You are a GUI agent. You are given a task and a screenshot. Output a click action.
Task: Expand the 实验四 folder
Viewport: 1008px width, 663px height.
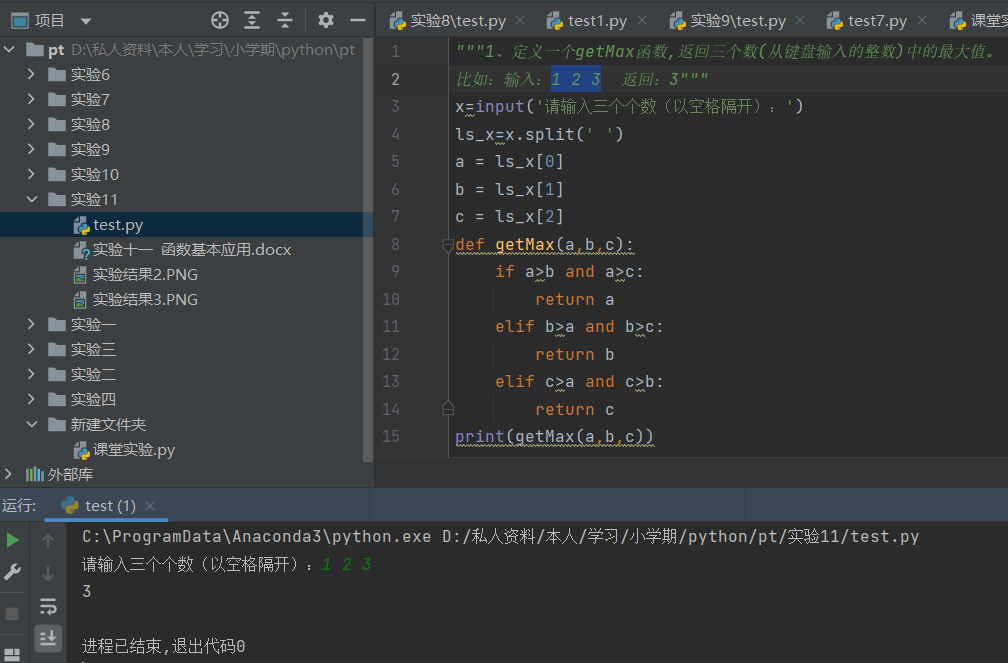point(31,399)
